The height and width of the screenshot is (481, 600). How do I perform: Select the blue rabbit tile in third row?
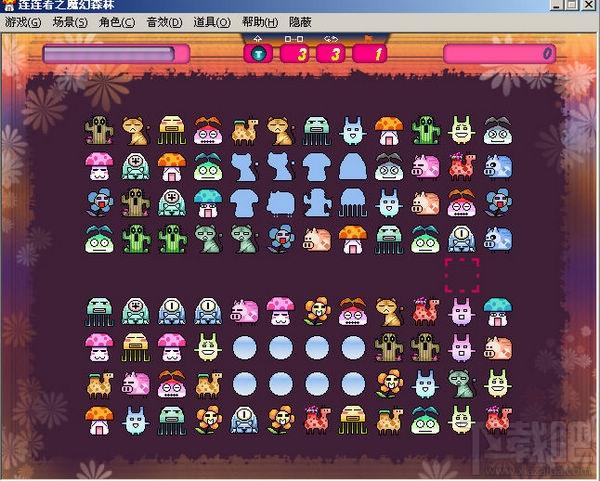(x=389, y=203)
